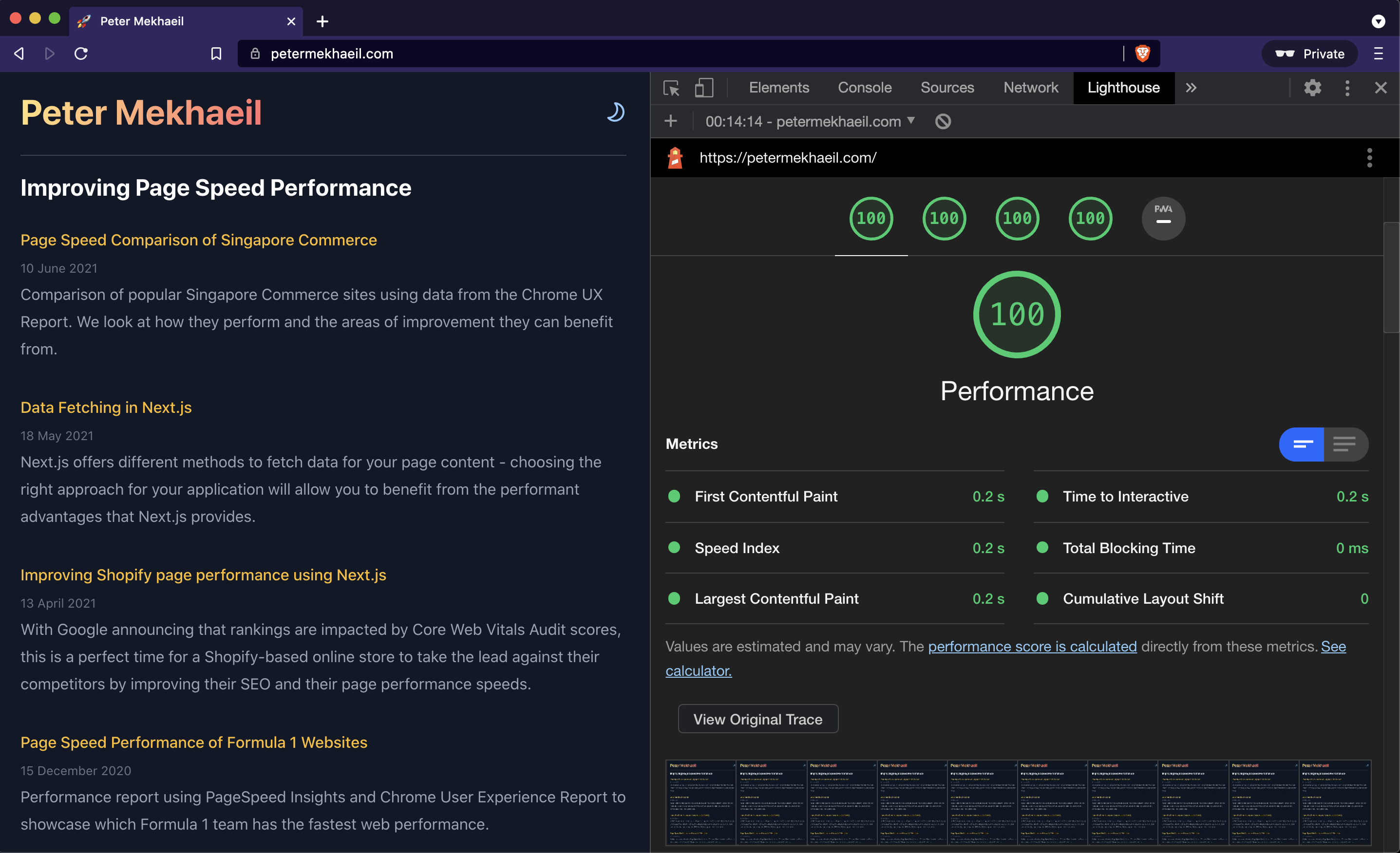Click the https://petermekhaeil.com/ report URL
The height and width of the screenshot is (853, 1400).
point(788,157)
